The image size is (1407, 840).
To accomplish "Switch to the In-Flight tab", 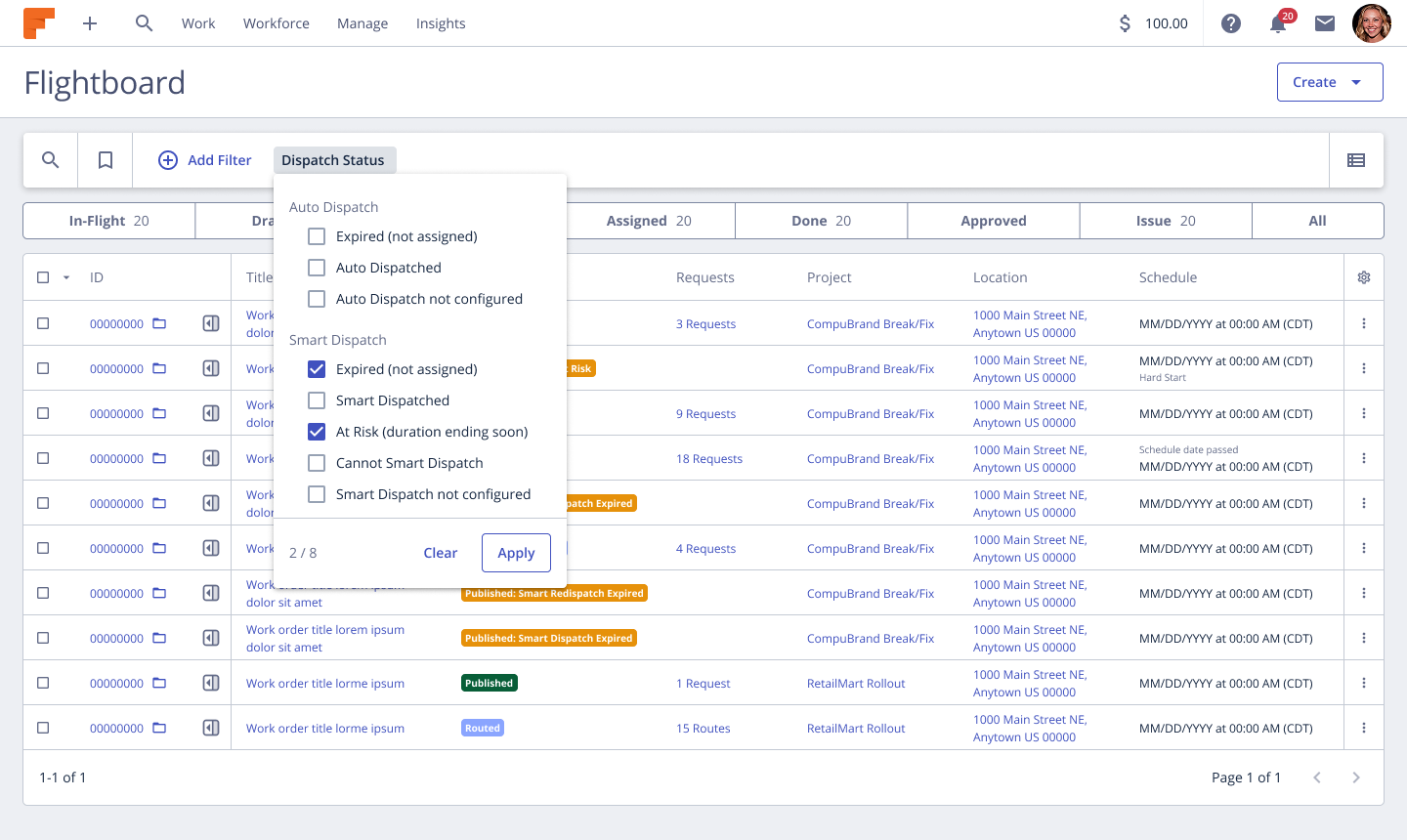I will (x=109, y=221).
